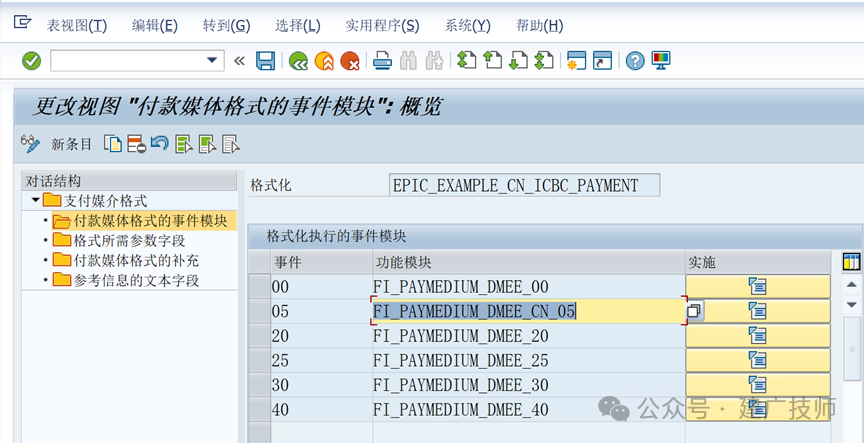Screen dimensions: 864x443
Task: Open the 系统(Y) menu
Action: click(467, 25)
